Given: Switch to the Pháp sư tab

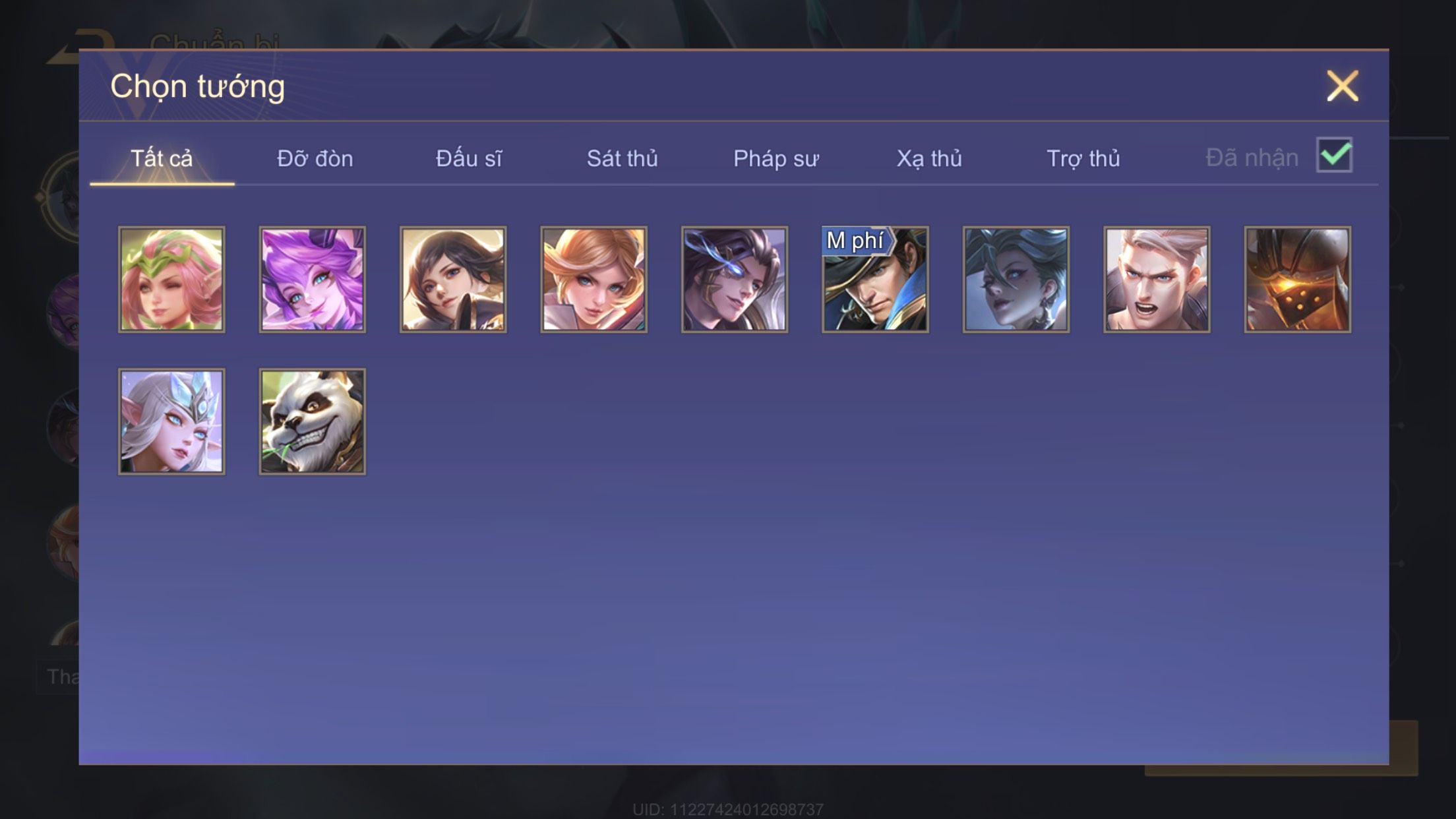Looking at the screenshot, I should (x=776, y=158).
